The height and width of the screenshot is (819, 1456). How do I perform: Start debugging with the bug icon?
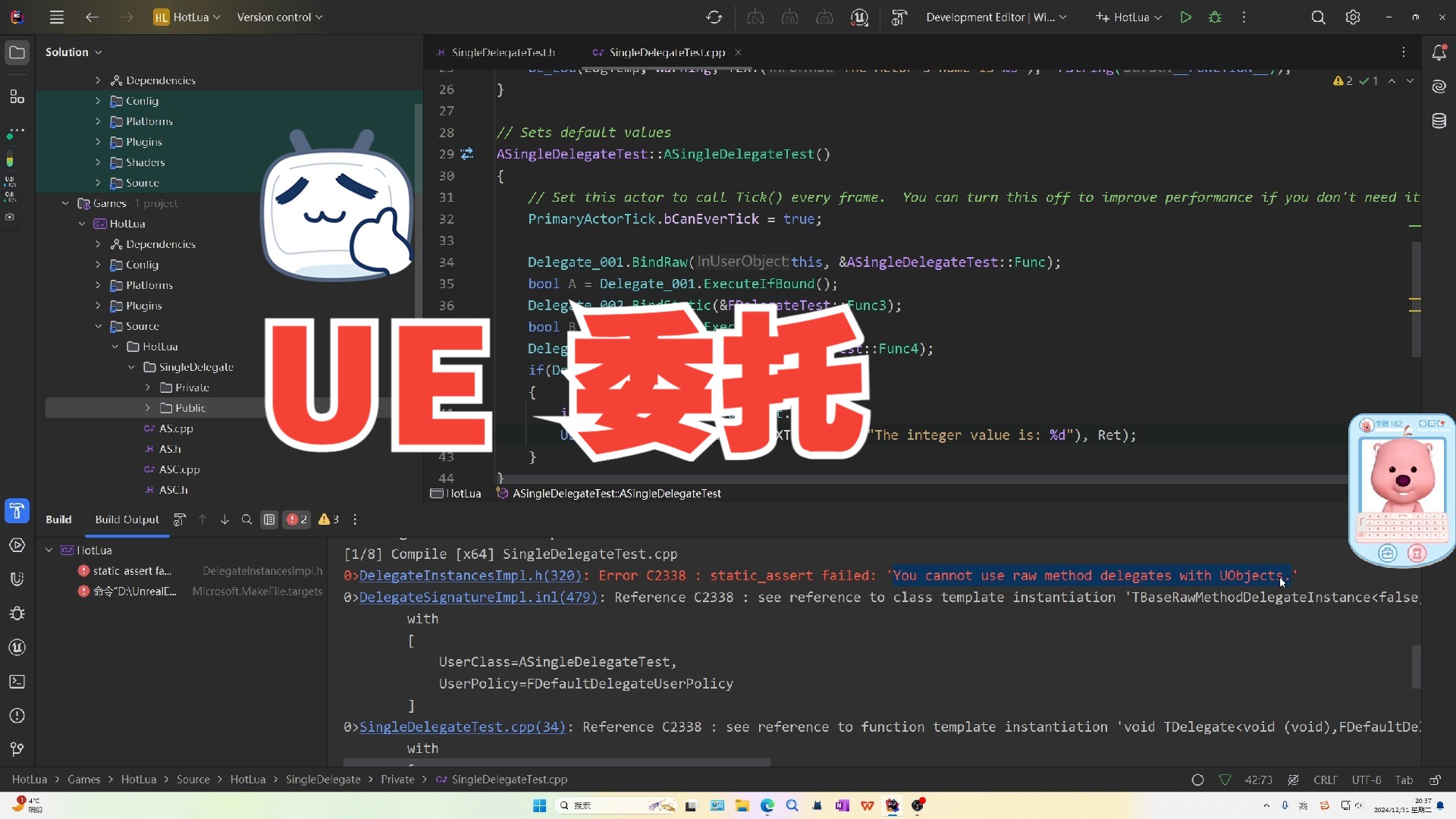click(x=1215, y=17)
